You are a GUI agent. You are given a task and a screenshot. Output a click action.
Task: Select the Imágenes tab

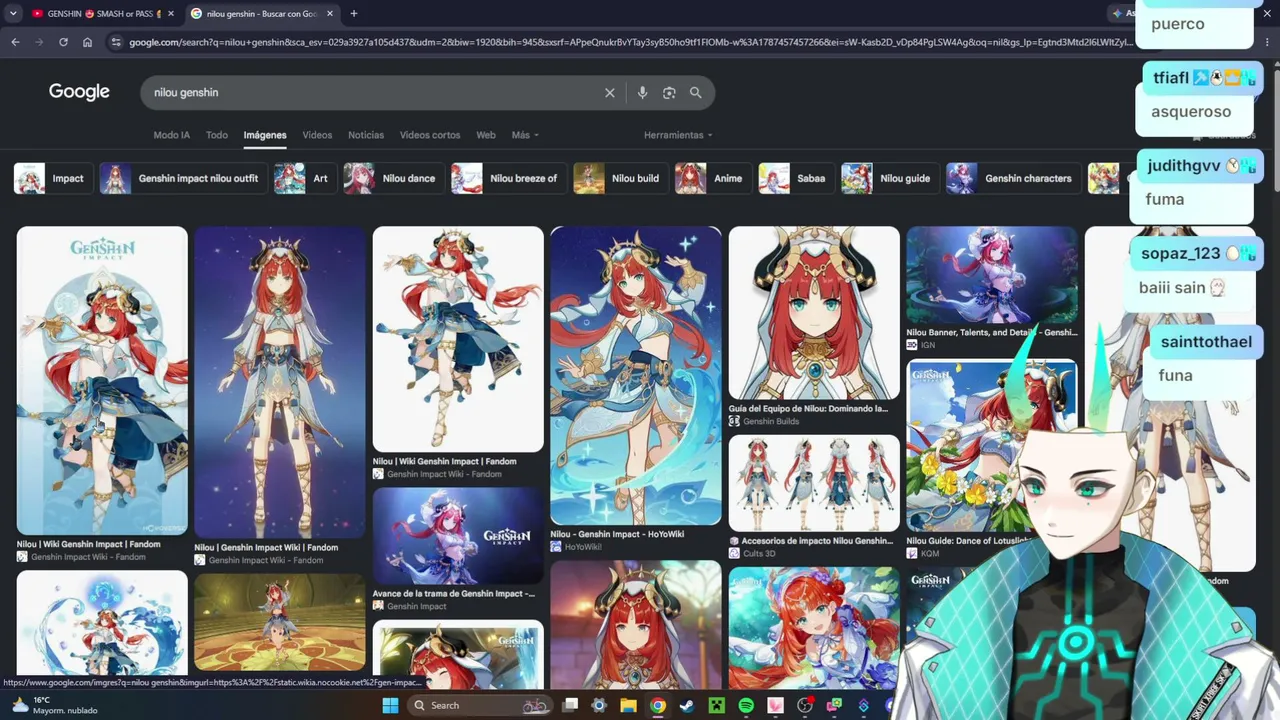265,135
